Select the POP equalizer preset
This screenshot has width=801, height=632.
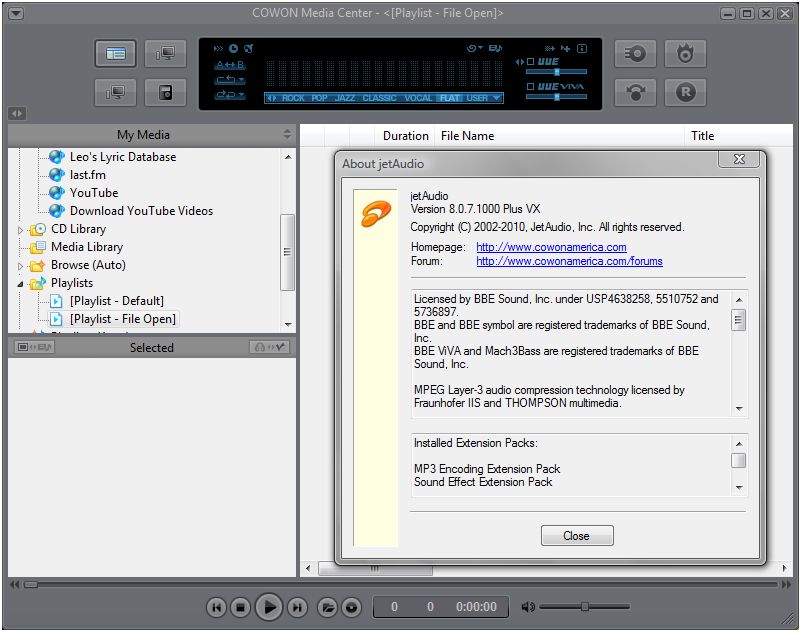coord(319,98)
